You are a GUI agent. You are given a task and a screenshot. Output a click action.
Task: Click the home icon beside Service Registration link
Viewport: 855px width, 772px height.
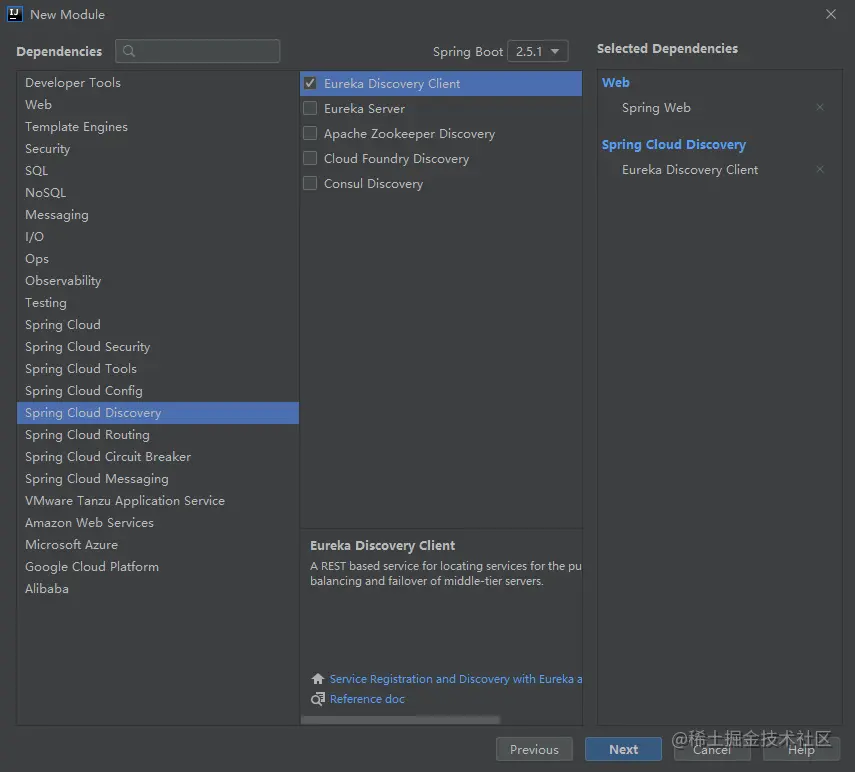coord(317,679)
